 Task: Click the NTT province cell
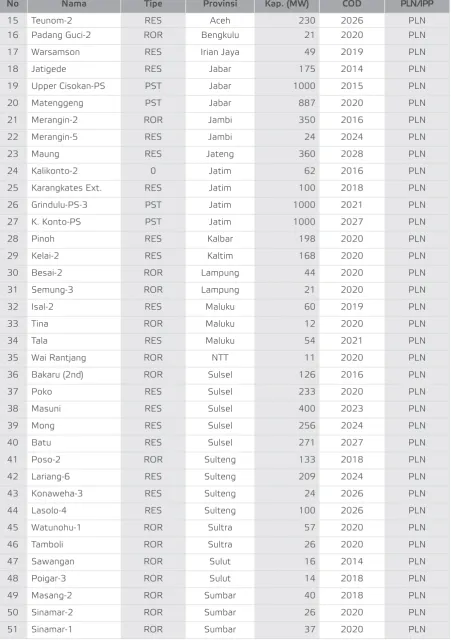[x=220, y=358]
